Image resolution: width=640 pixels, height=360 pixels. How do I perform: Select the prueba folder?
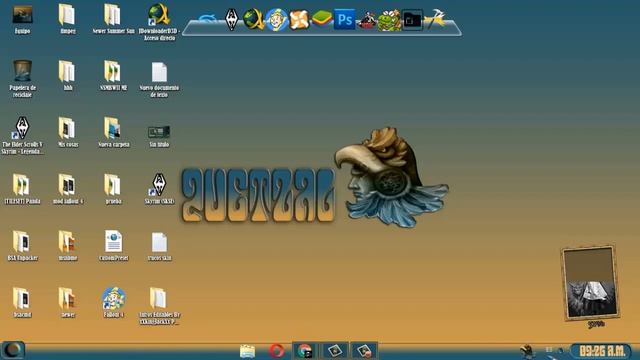pyautogui.click(x=112, y=185)
